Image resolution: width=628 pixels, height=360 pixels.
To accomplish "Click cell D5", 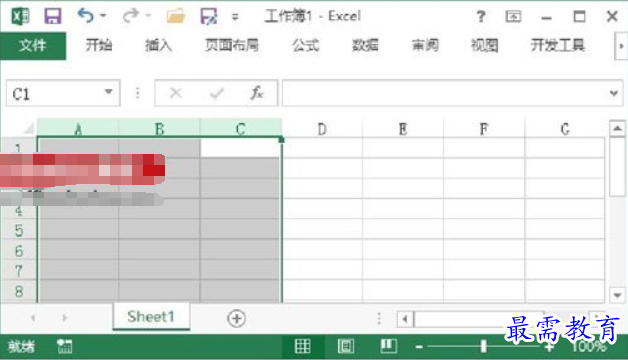I will pyautogui.click(x=322, y=229).
